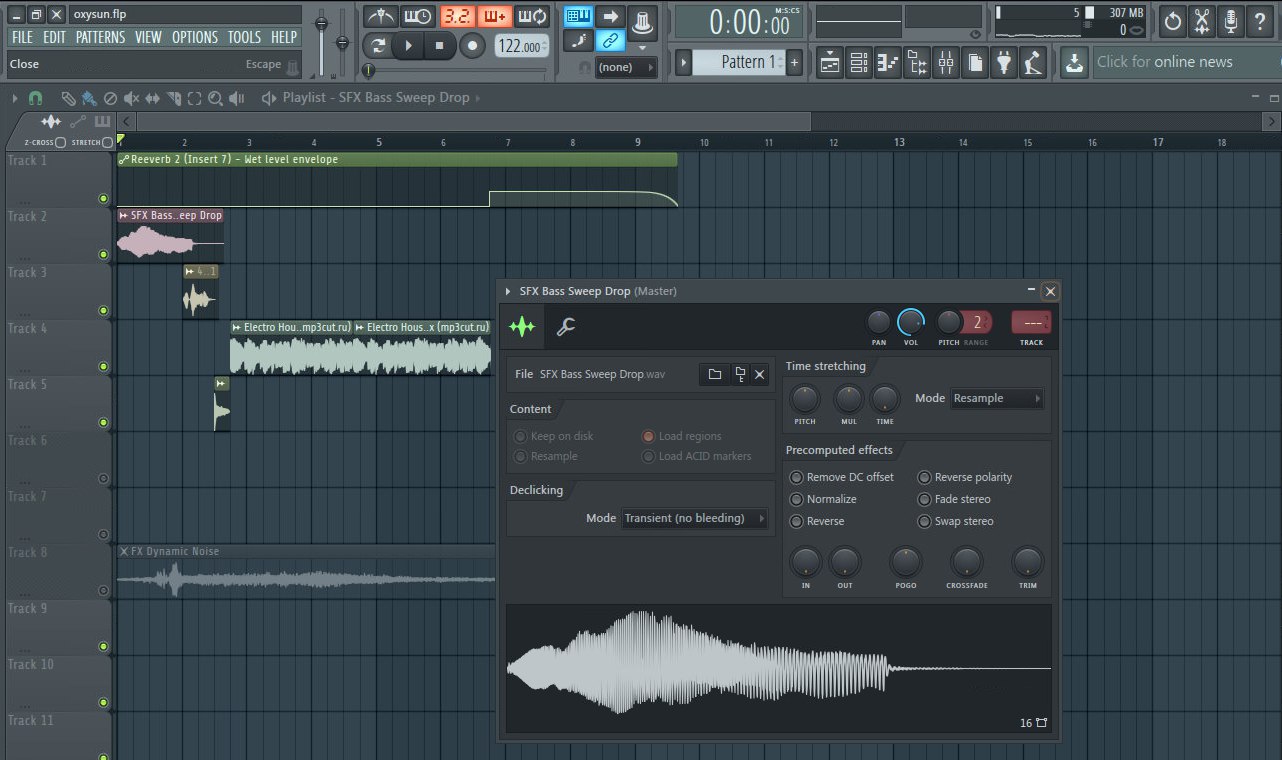Open the sampler wrench miscellaneous settings tab
The width and height of the screenshot is (1282, 760).
[565, 326]
